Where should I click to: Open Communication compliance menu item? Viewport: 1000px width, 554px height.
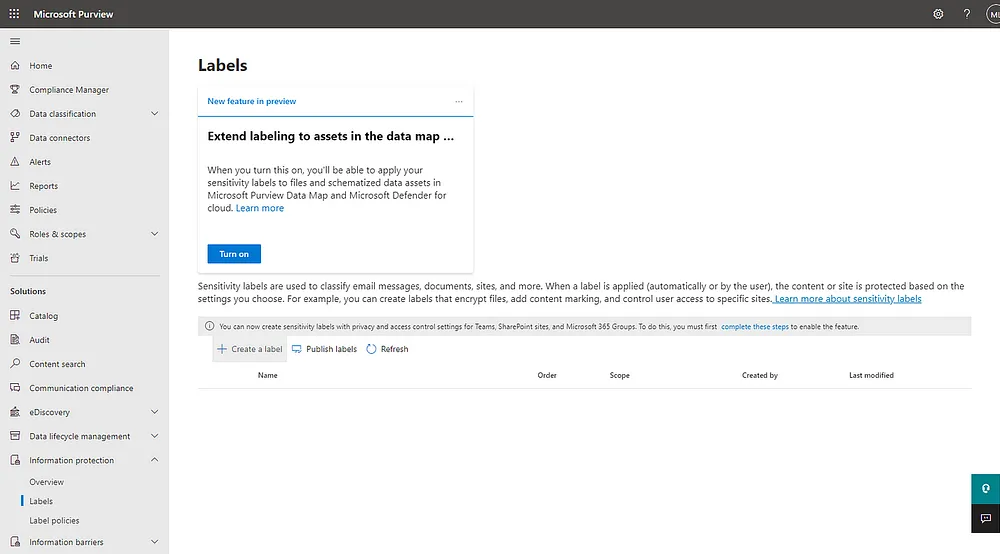click(81, 388)
